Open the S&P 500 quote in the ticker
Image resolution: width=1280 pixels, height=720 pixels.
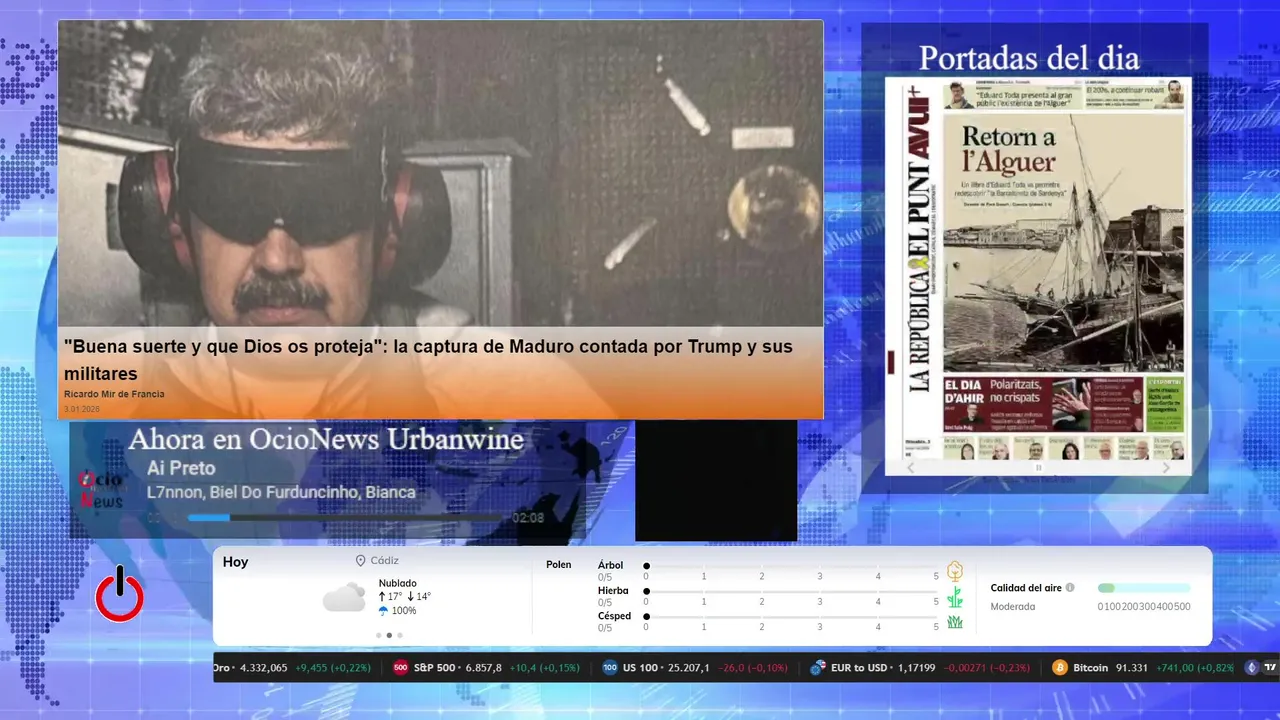[x=486, y=667]
